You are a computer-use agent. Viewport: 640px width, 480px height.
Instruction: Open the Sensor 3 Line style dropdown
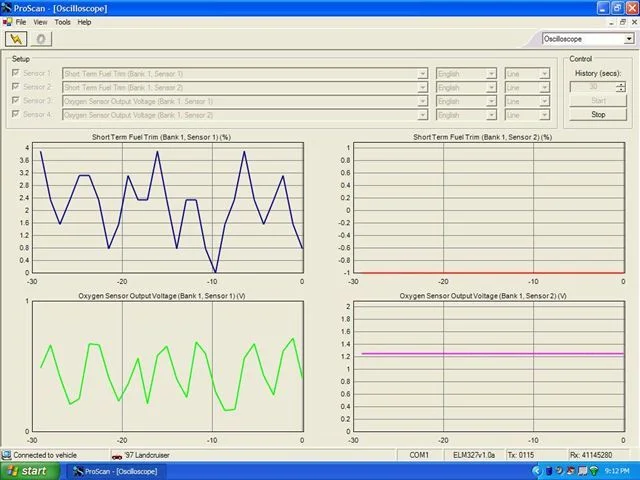[527, 101]
